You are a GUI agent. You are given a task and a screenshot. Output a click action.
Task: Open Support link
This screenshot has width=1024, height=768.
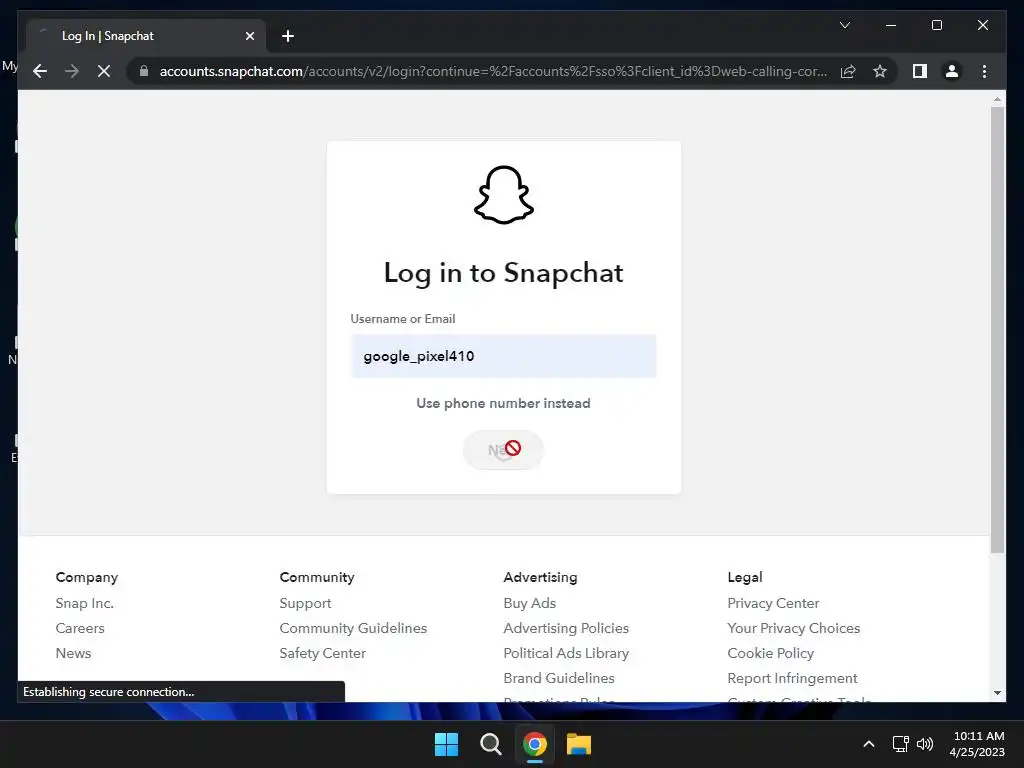(x=305, y=603)
